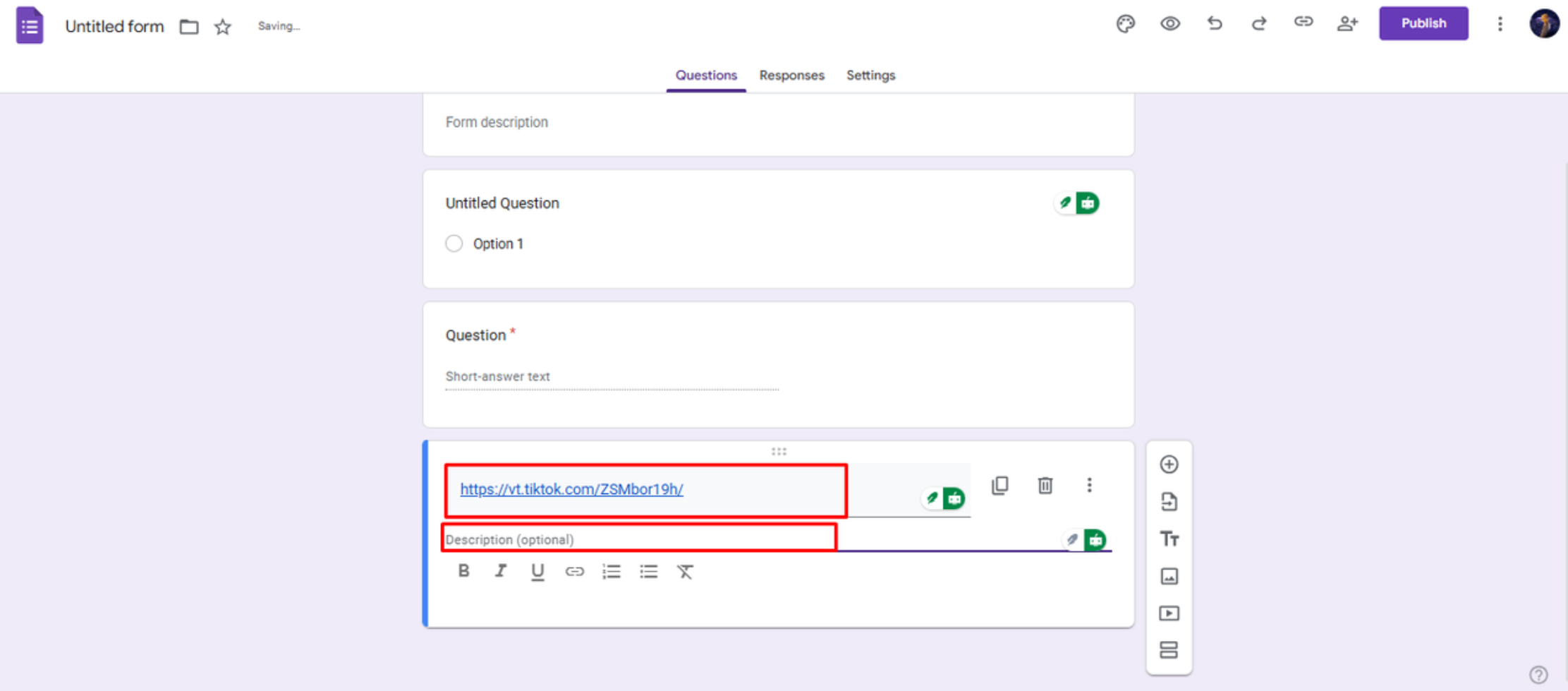Open the form's overflow menu next to Publish

(x=1500, y=23)
